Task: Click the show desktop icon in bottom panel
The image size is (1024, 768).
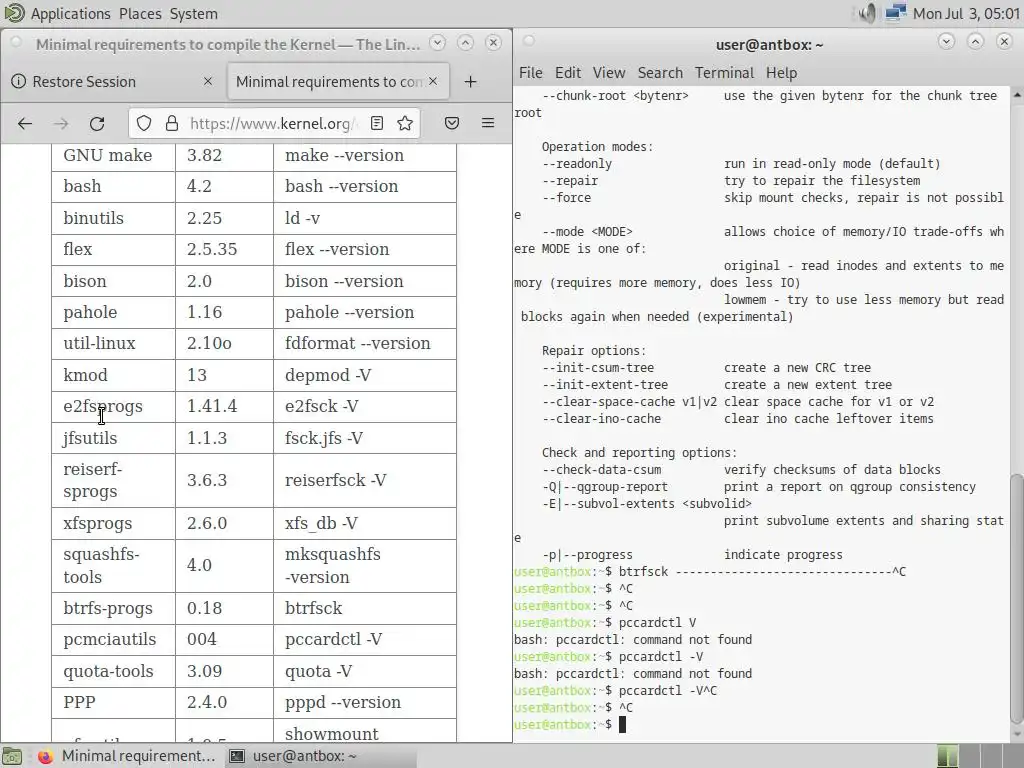Action: (12, 756)
